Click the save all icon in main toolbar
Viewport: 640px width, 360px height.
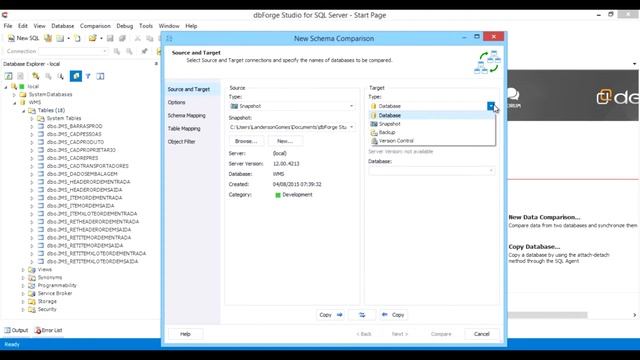[122, 38]
